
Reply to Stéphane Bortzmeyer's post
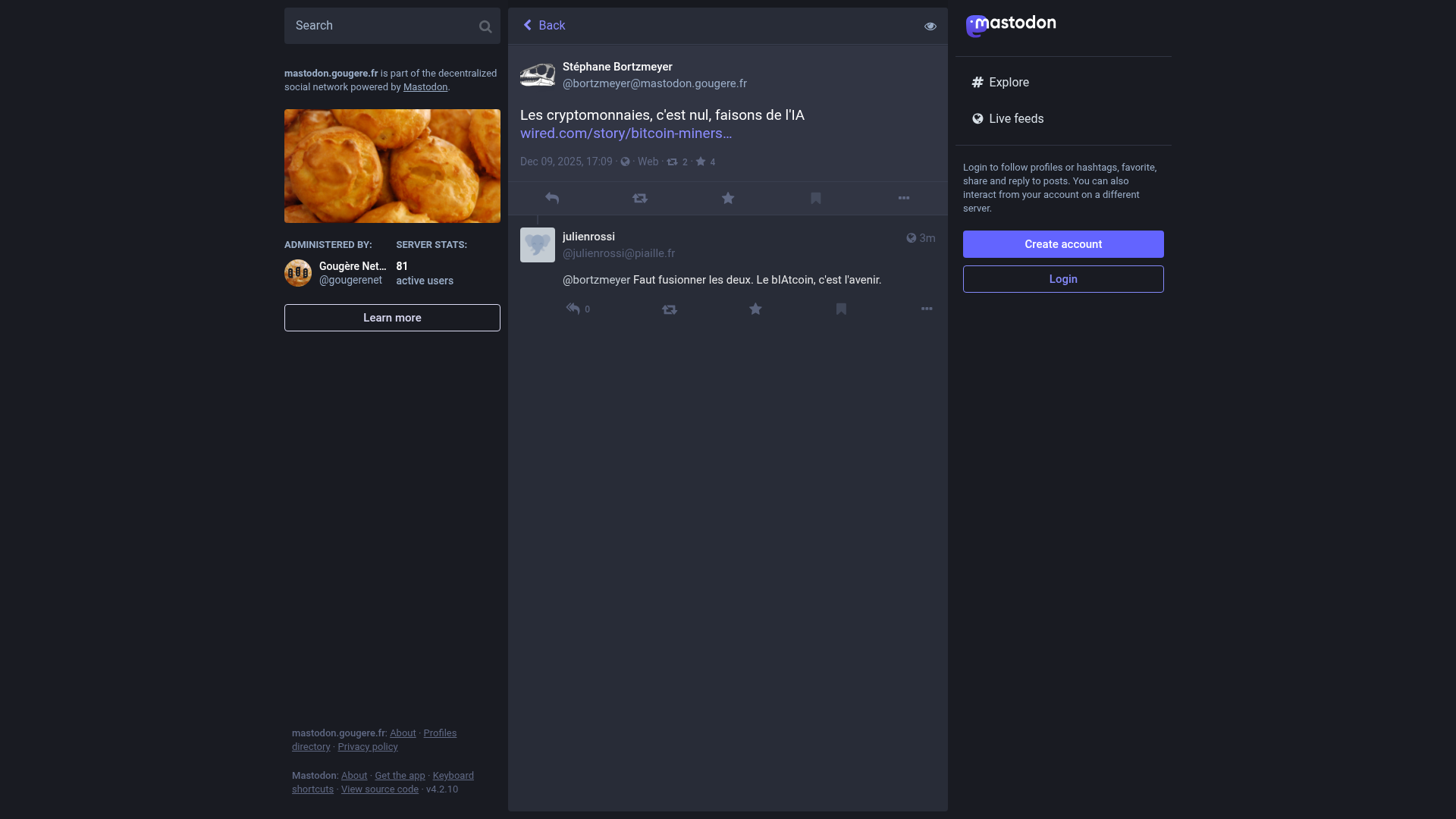552,198
